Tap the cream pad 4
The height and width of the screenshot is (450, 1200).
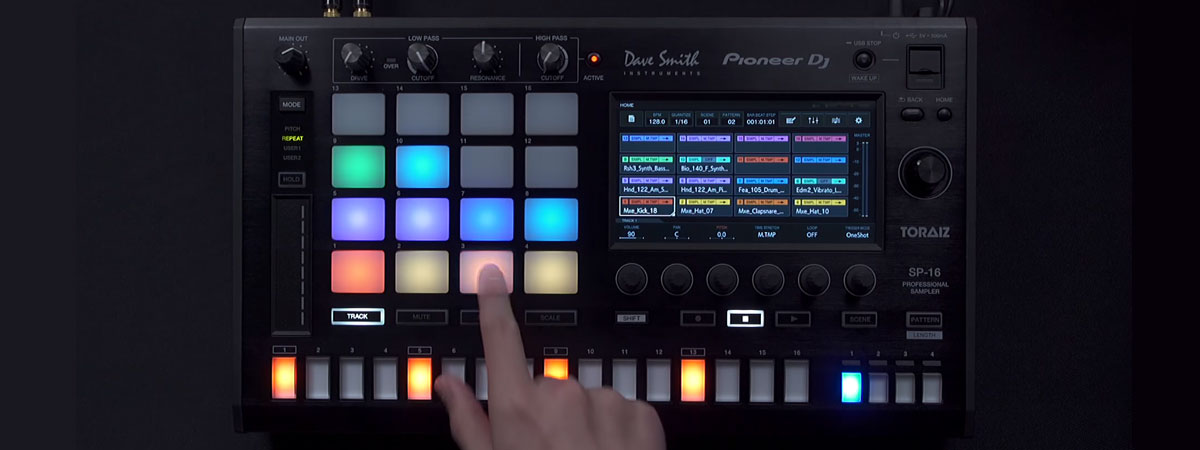551,271
